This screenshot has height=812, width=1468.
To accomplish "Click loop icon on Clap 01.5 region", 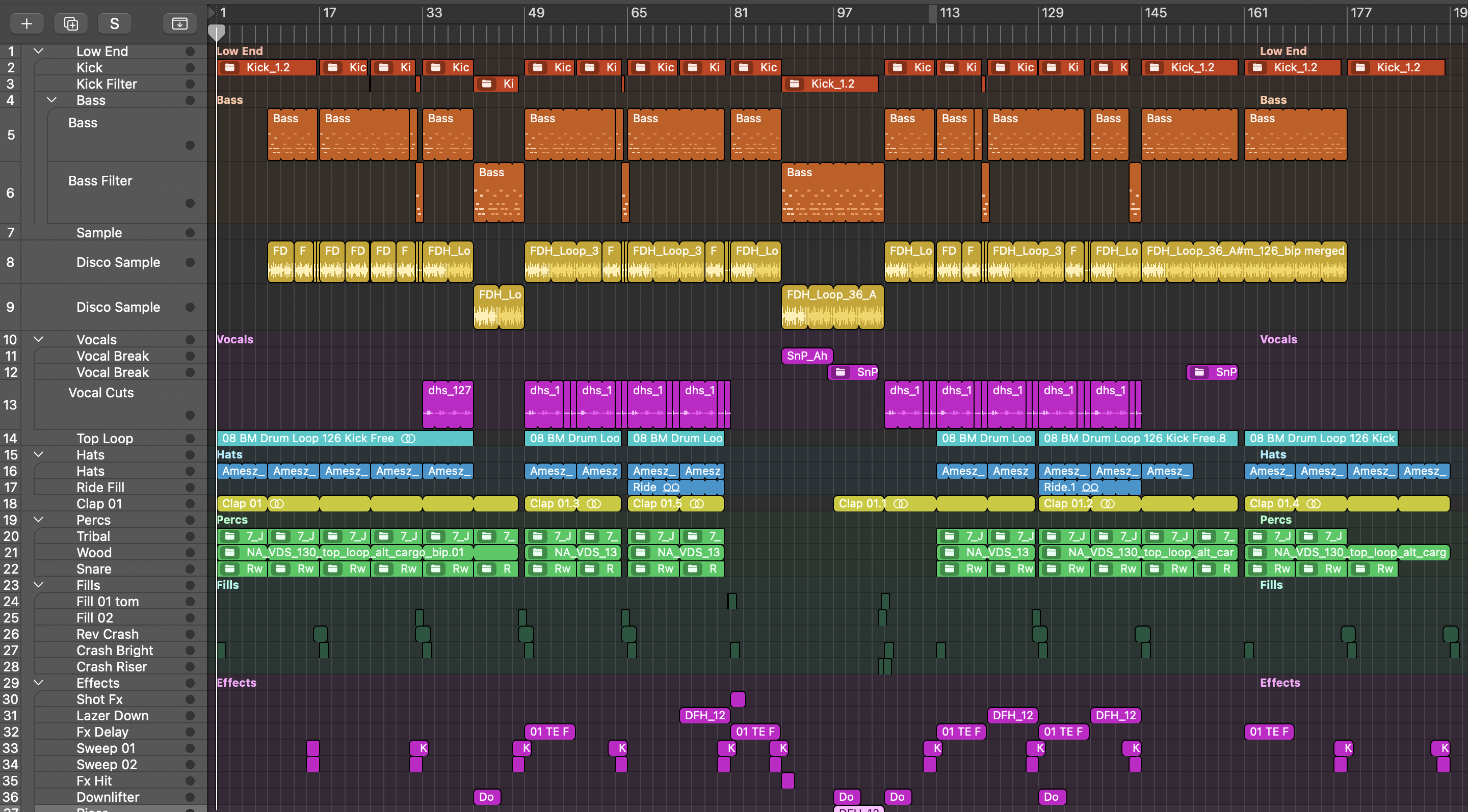I will coord(696,503).
